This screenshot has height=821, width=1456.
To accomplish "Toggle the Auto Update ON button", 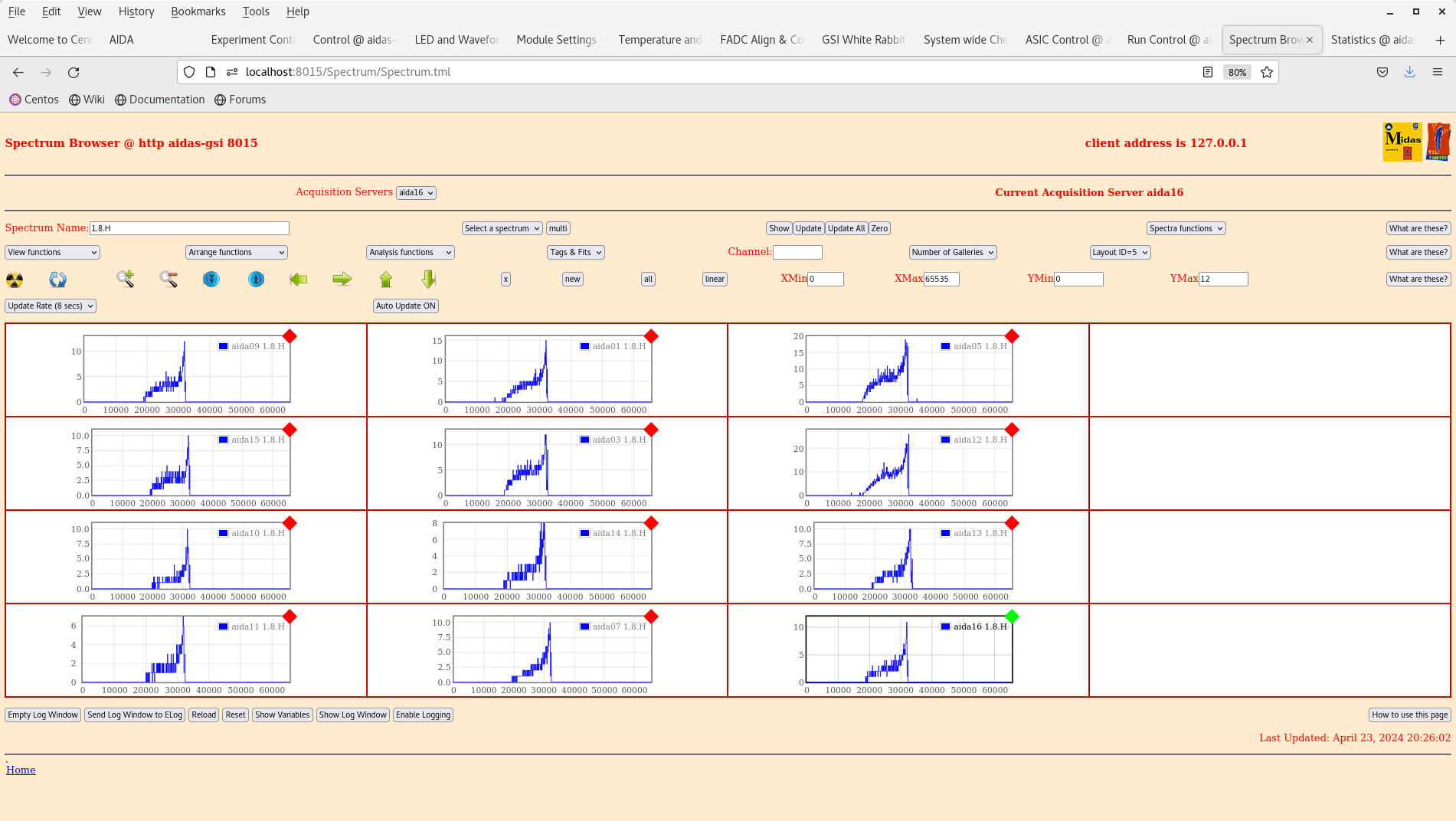I will click(406, 306).
